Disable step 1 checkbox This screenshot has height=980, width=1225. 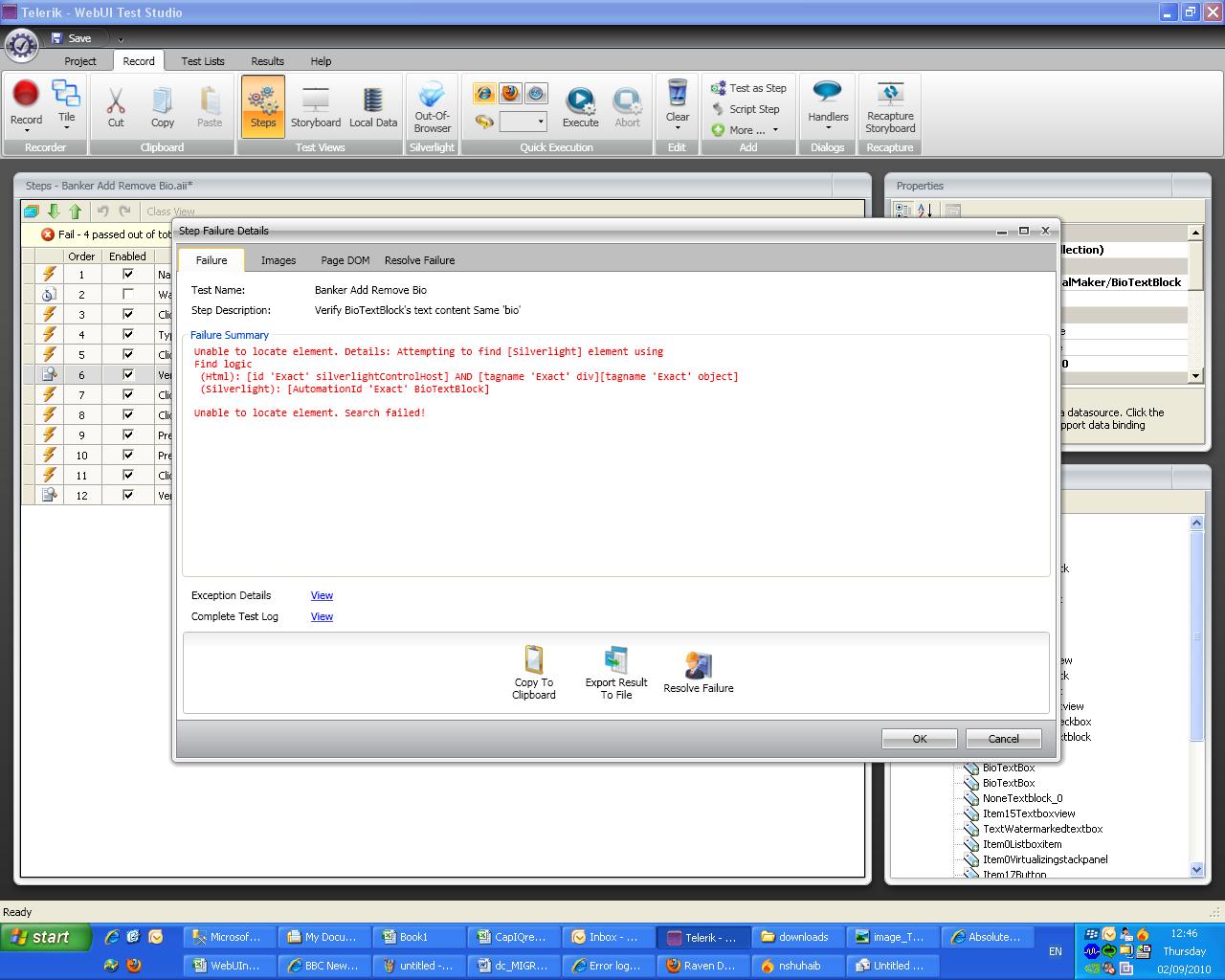tap(128, 275)
